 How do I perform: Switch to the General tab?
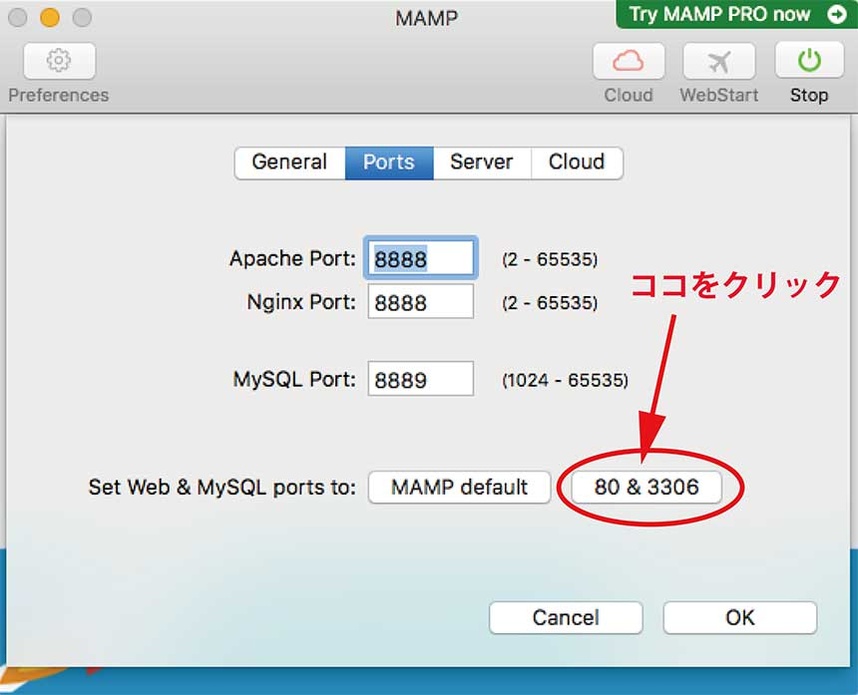pos(289,163)
